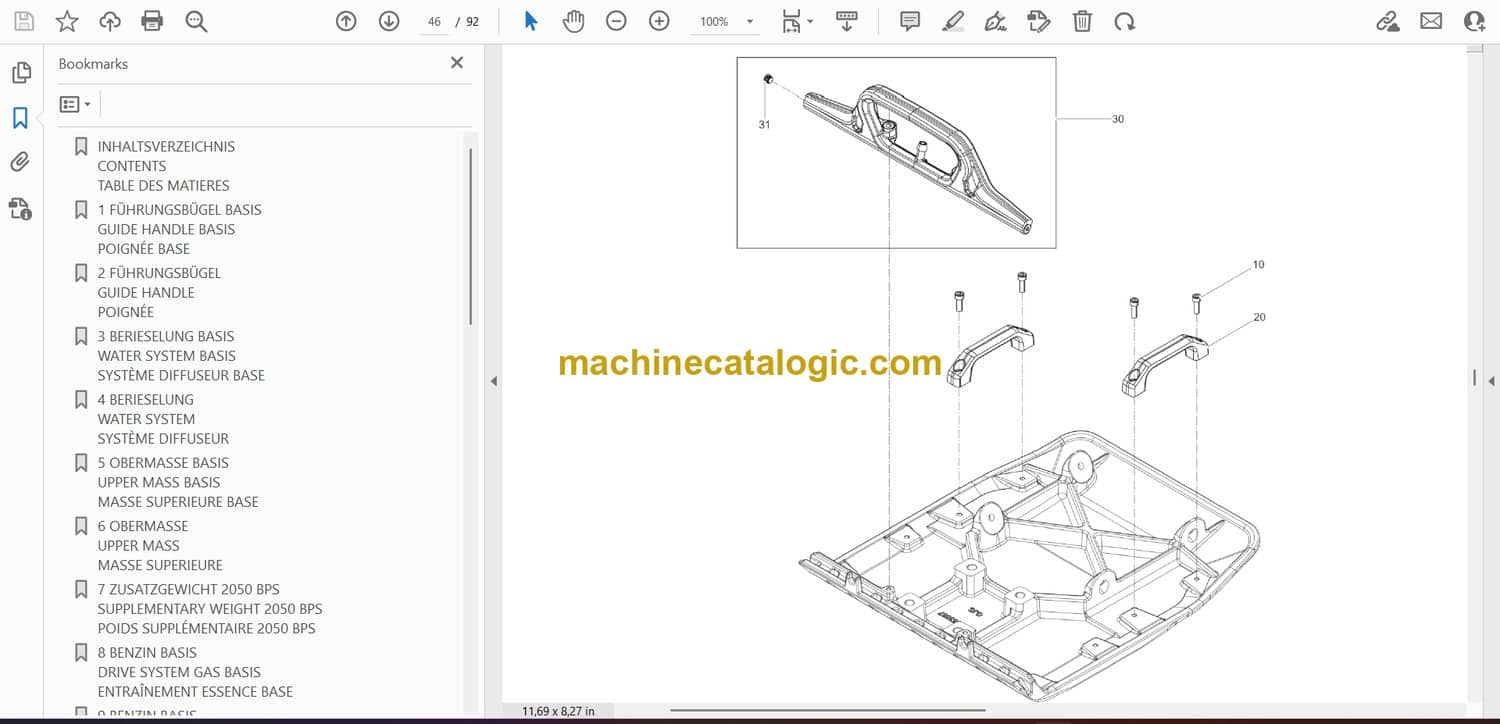1500x724 pixels.
Task: Click the Delete trash icon
Action: click(x=1082, y=21)
